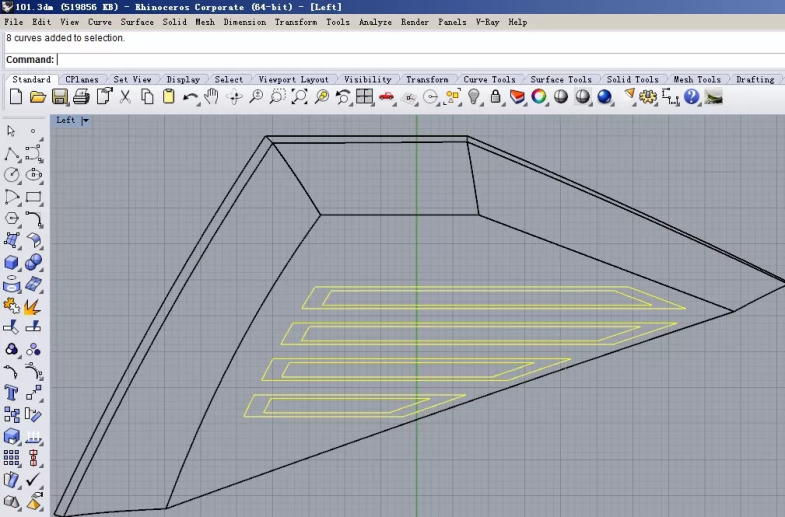
Task: Toggle the Hide objects light bulb
Action: click(475, 97)
